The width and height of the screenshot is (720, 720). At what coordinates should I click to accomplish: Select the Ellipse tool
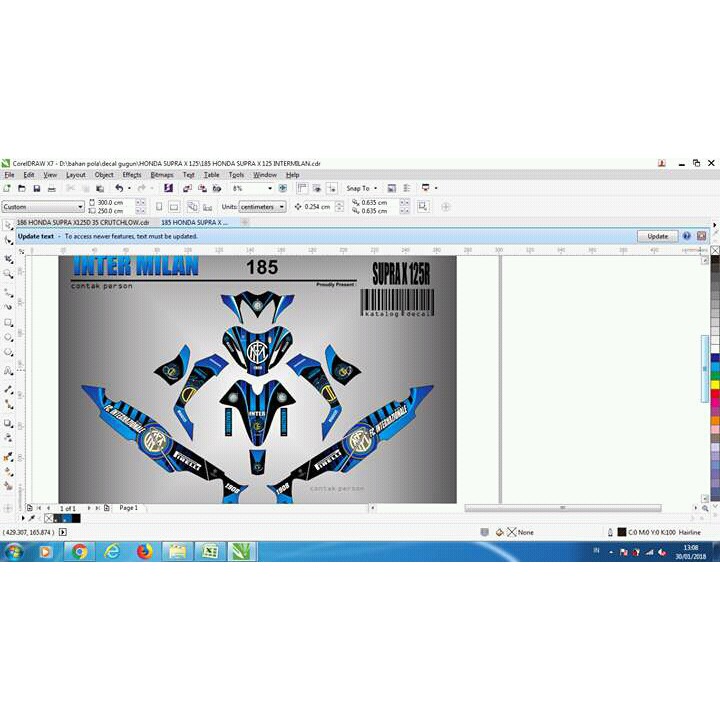click(8, 338)
